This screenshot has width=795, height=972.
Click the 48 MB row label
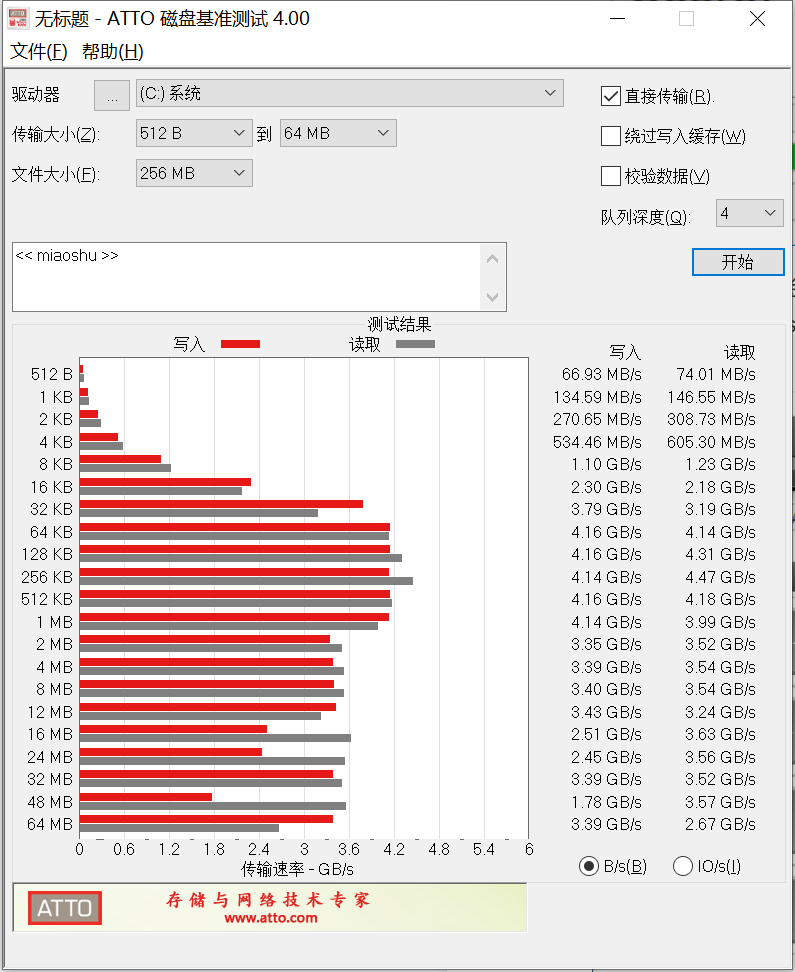coord(50,802)
